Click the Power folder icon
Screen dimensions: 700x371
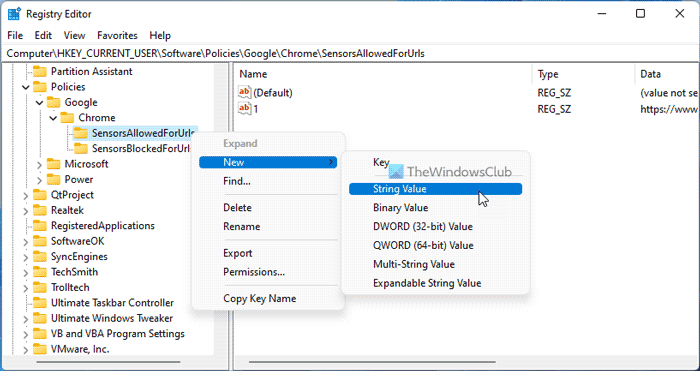(54, 179)
